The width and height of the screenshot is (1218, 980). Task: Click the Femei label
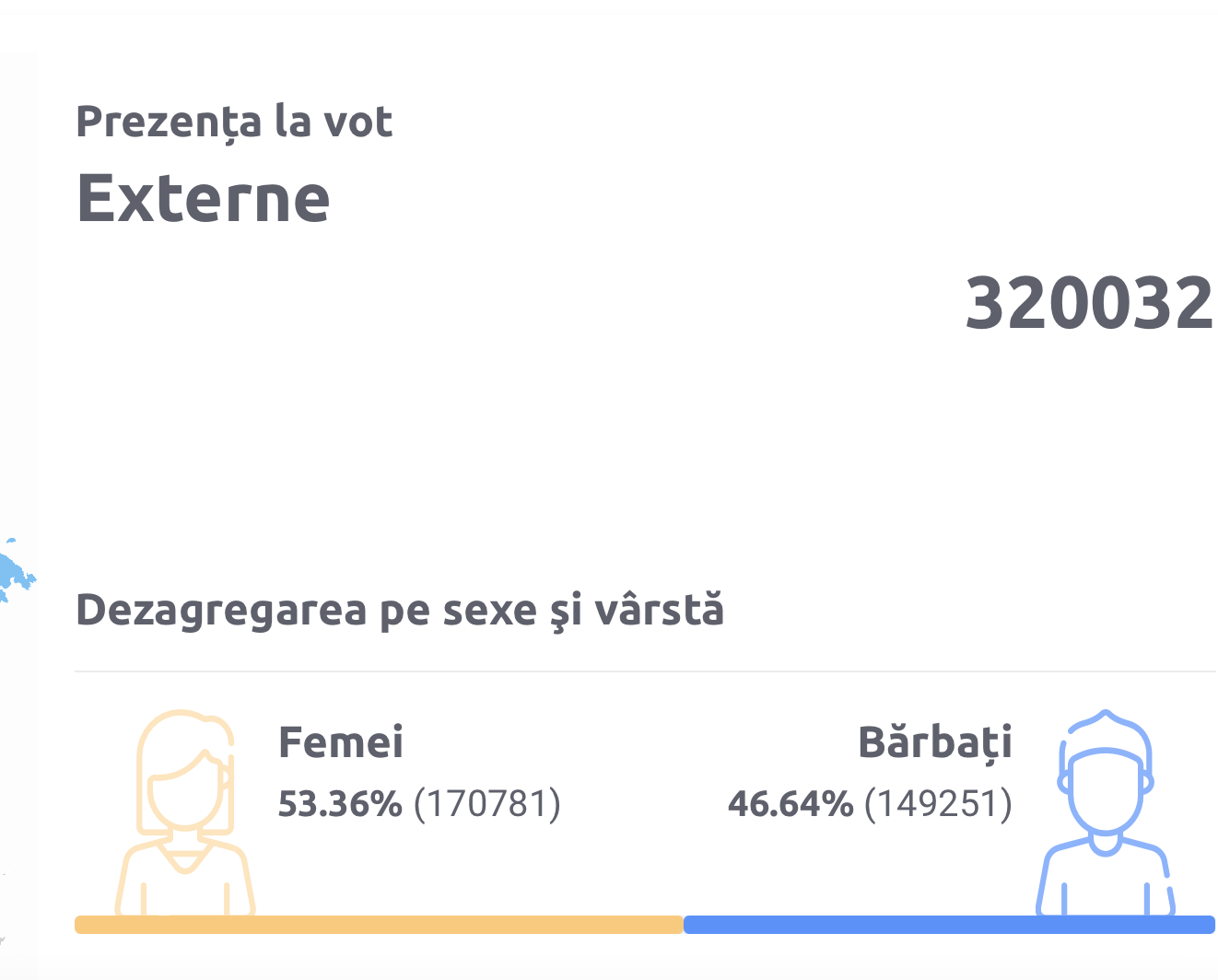pos(341,742)
